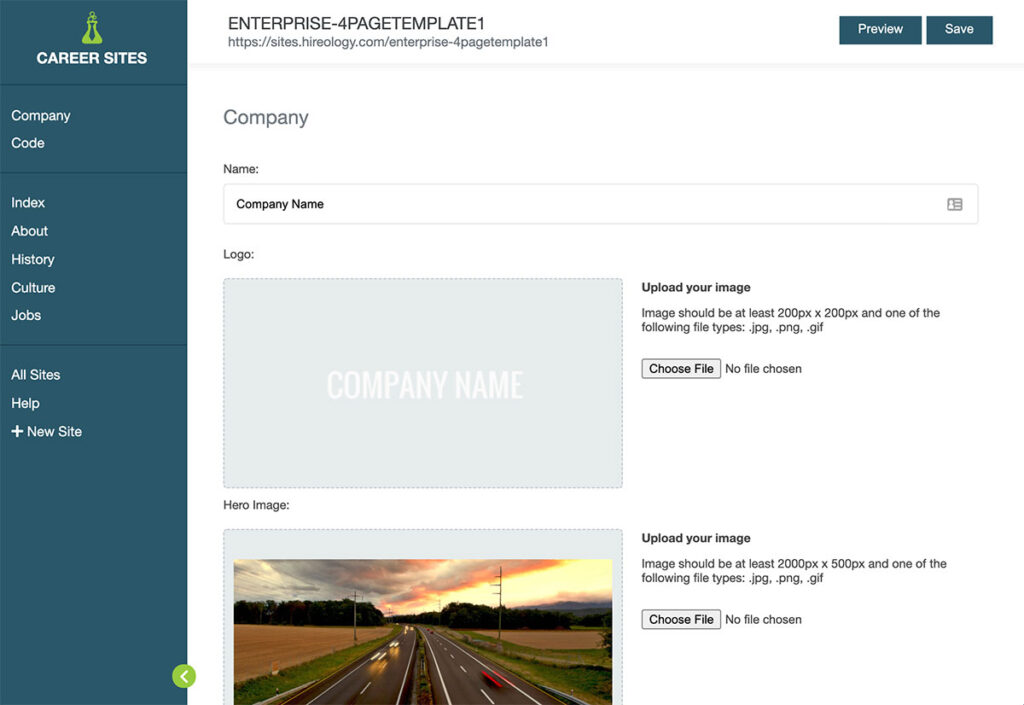Click the plus icon beside New Site

(x=17, y=431)
